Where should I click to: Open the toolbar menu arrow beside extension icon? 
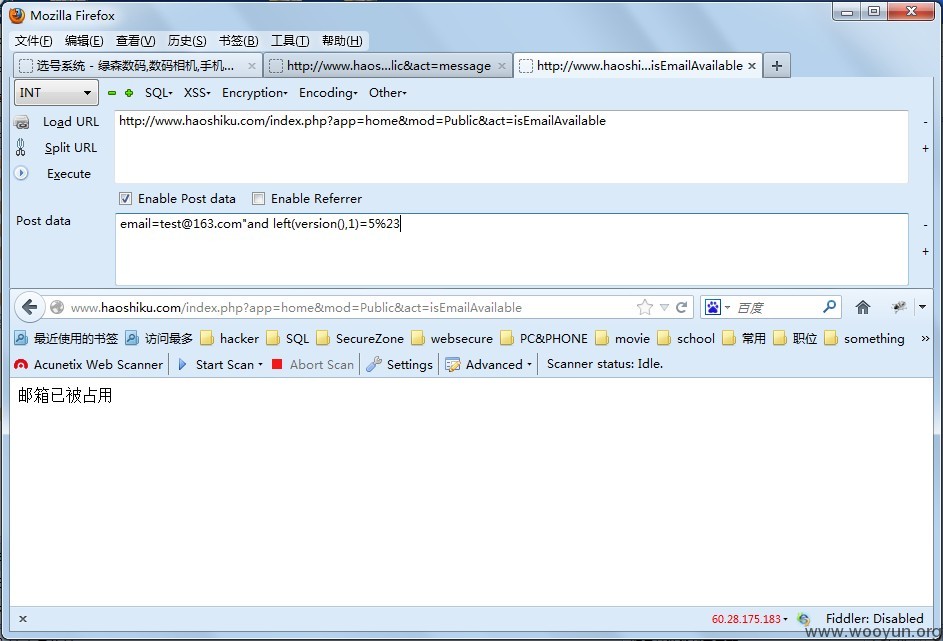(x=923, y=307)
